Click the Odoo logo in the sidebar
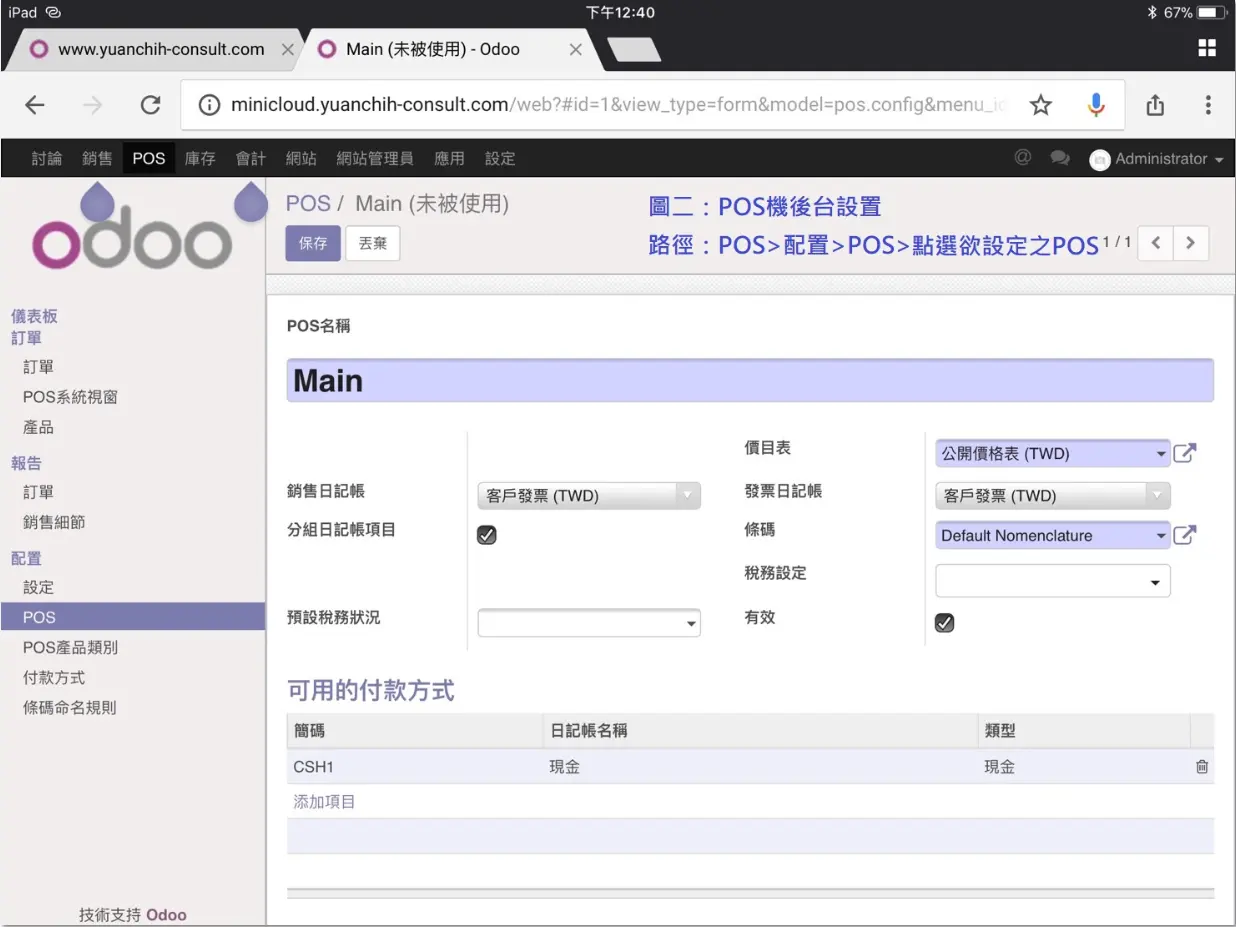The image size is (1236, 927). click(x=132, y=240)
